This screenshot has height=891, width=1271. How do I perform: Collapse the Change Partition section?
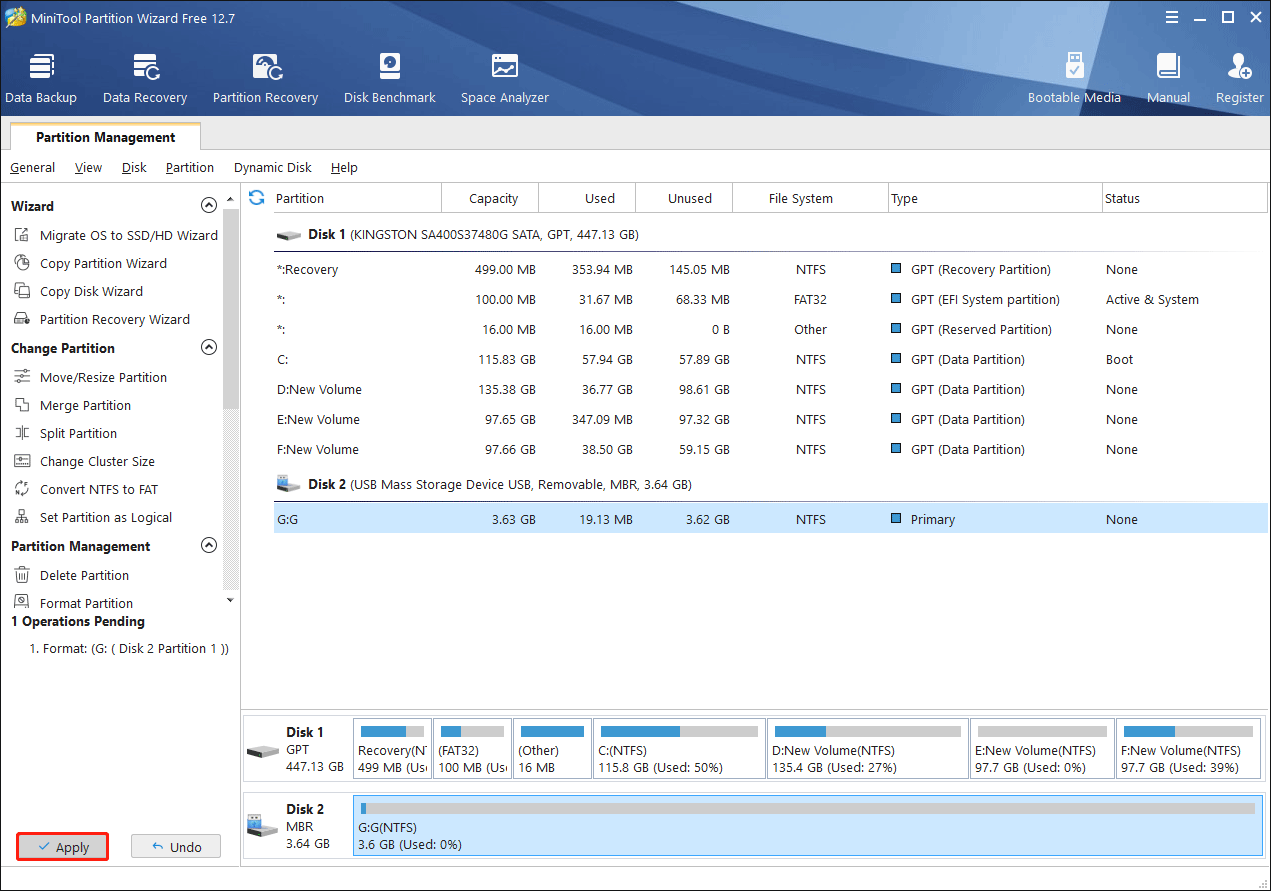(209, 348)
